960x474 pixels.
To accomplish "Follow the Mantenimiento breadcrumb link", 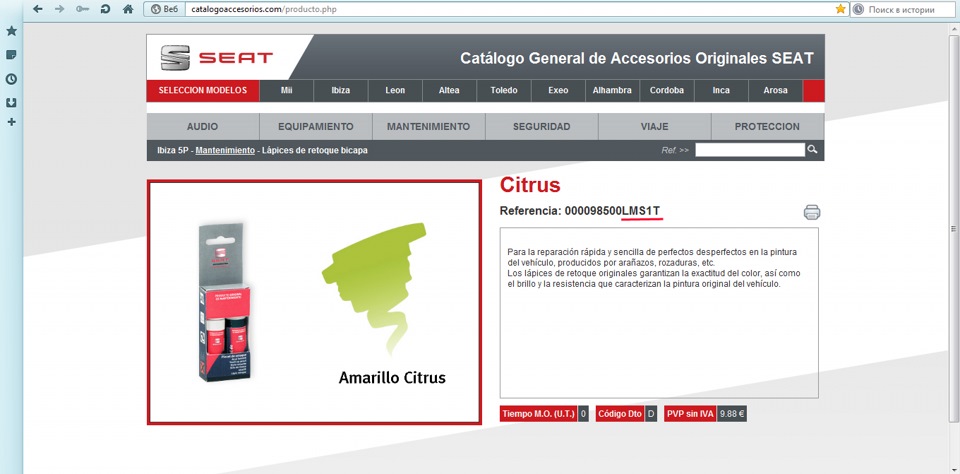I will pyautogui.click(x=225, y=150).
